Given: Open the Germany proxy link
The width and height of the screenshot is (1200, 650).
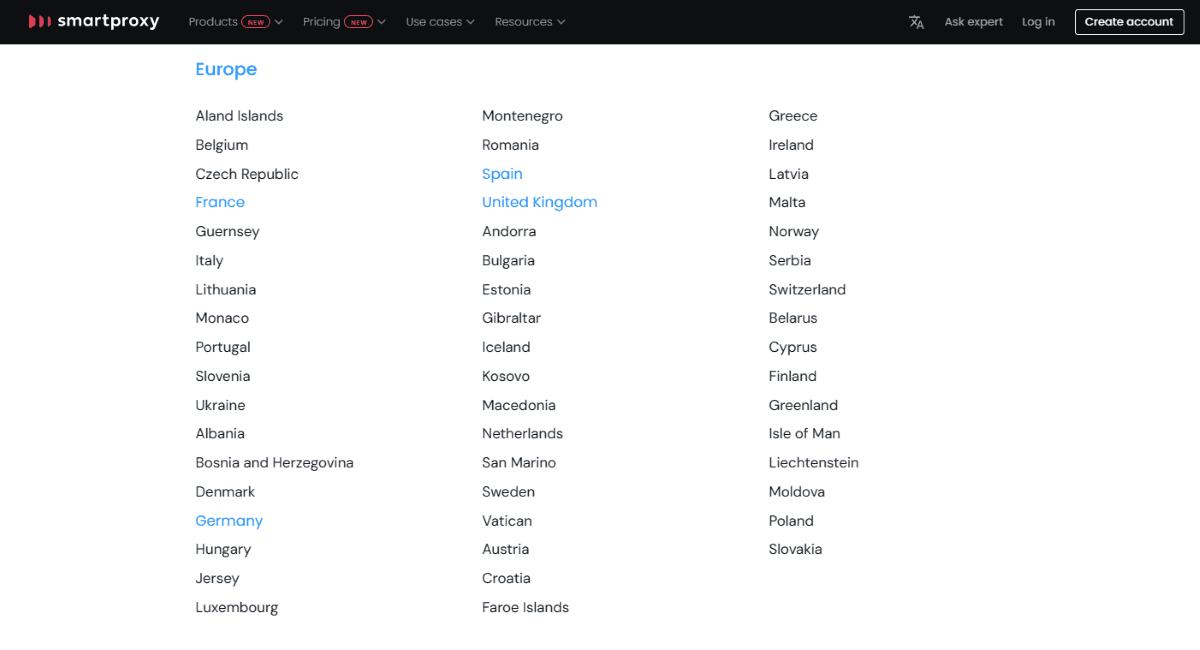Looking at the screenshot, I should coord(229,521).
